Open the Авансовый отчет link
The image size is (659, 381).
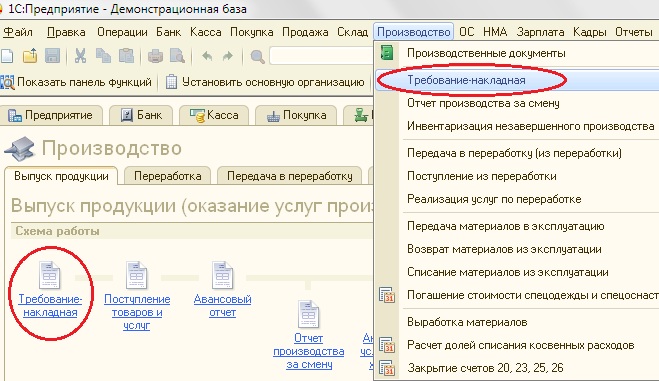coord(222,305)
